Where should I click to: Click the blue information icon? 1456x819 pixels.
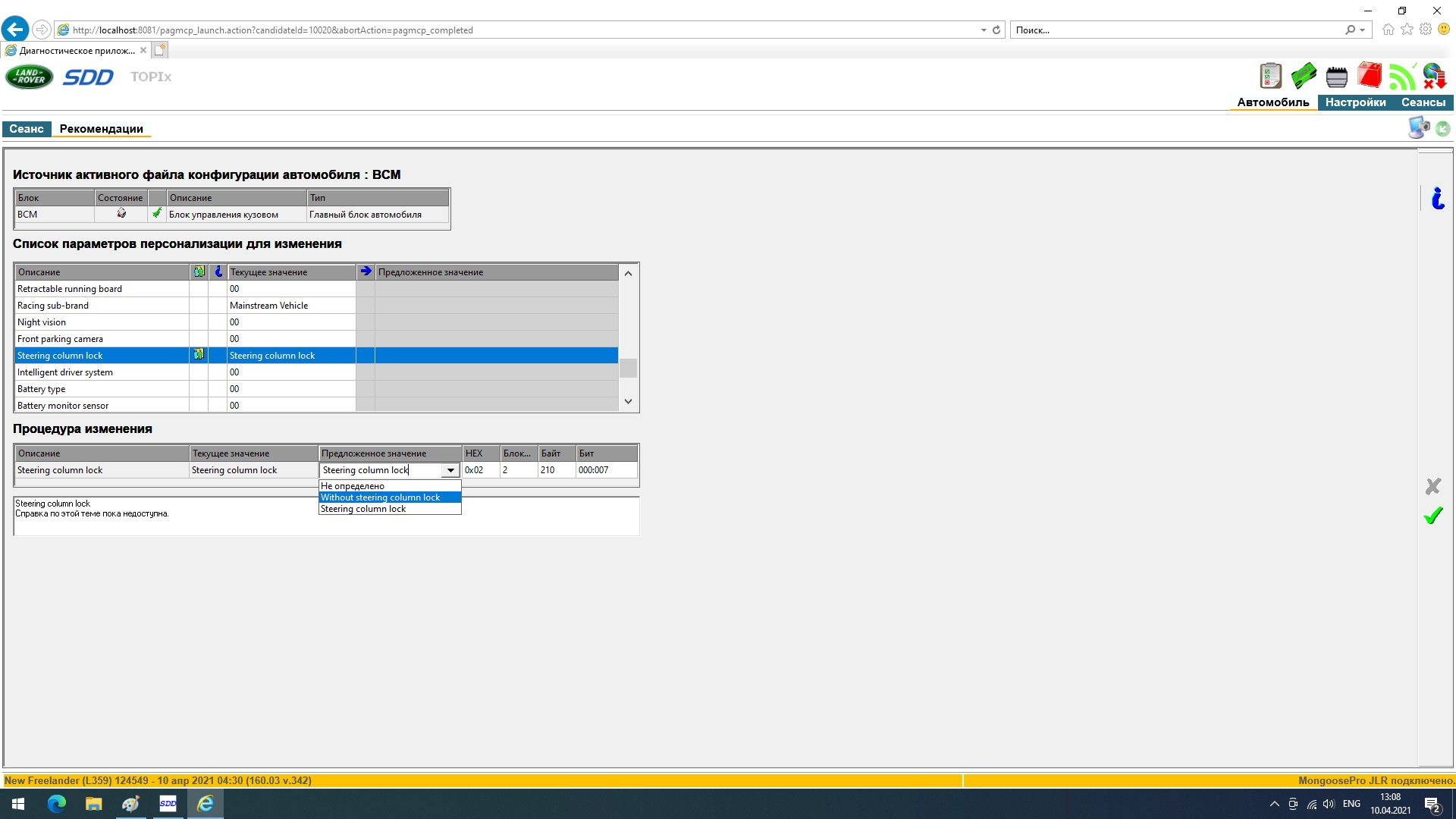tap(1437, 199)
